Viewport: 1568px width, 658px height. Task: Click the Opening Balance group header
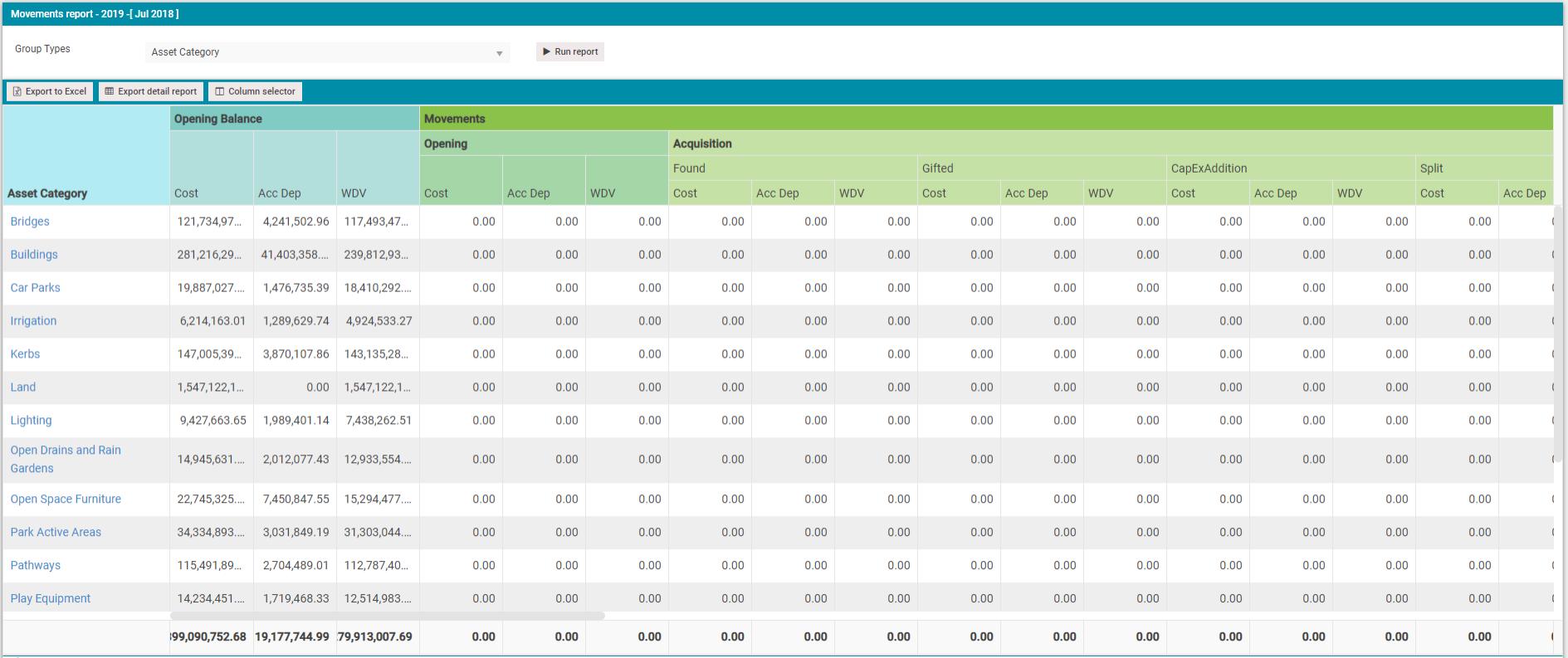[295, 119]
